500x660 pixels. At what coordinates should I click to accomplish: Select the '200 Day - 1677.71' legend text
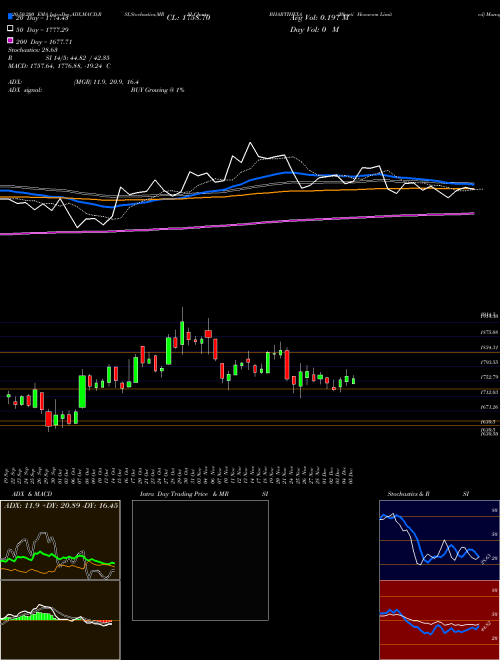[x=45, y=42]
